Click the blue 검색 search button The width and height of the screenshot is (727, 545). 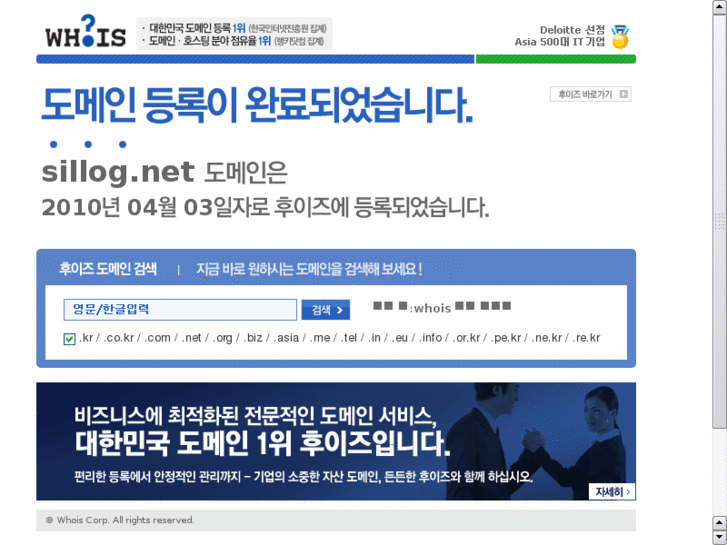[x=325, y=310]
